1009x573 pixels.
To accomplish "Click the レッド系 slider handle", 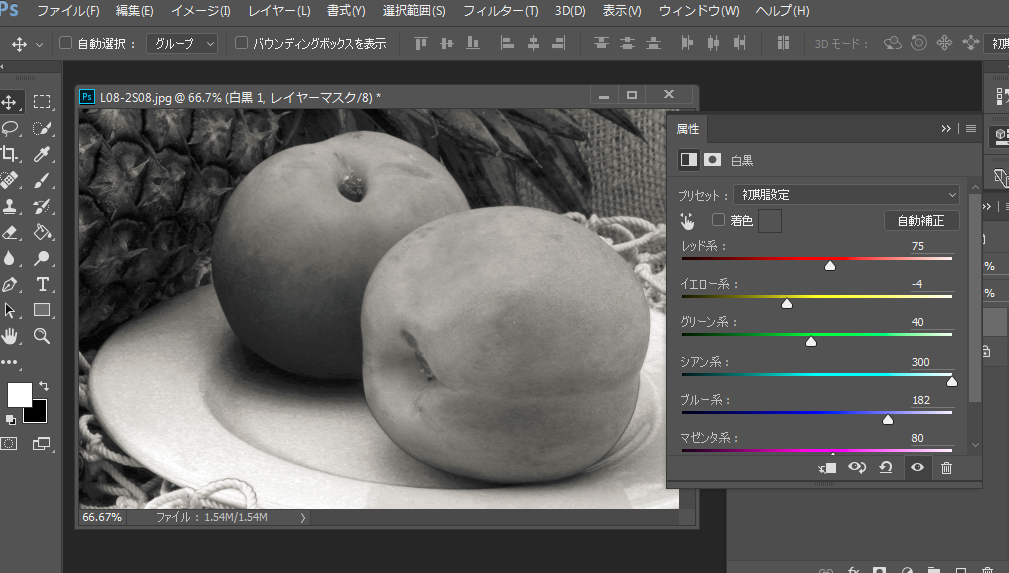I will tap(830, 265).
